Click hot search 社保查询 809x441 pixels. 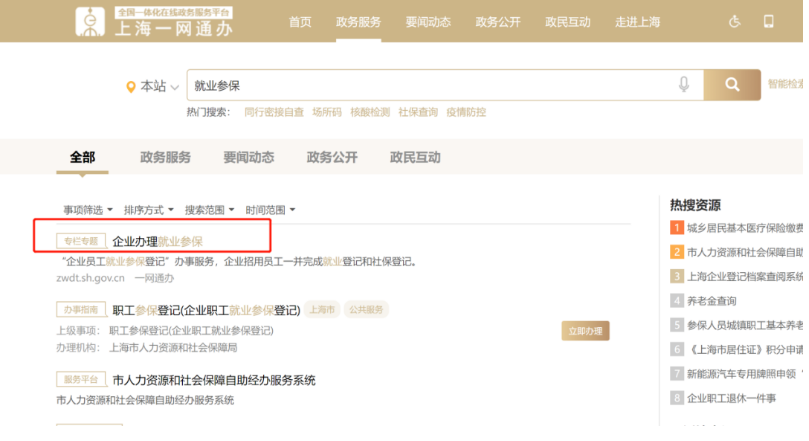click(418, 112)
